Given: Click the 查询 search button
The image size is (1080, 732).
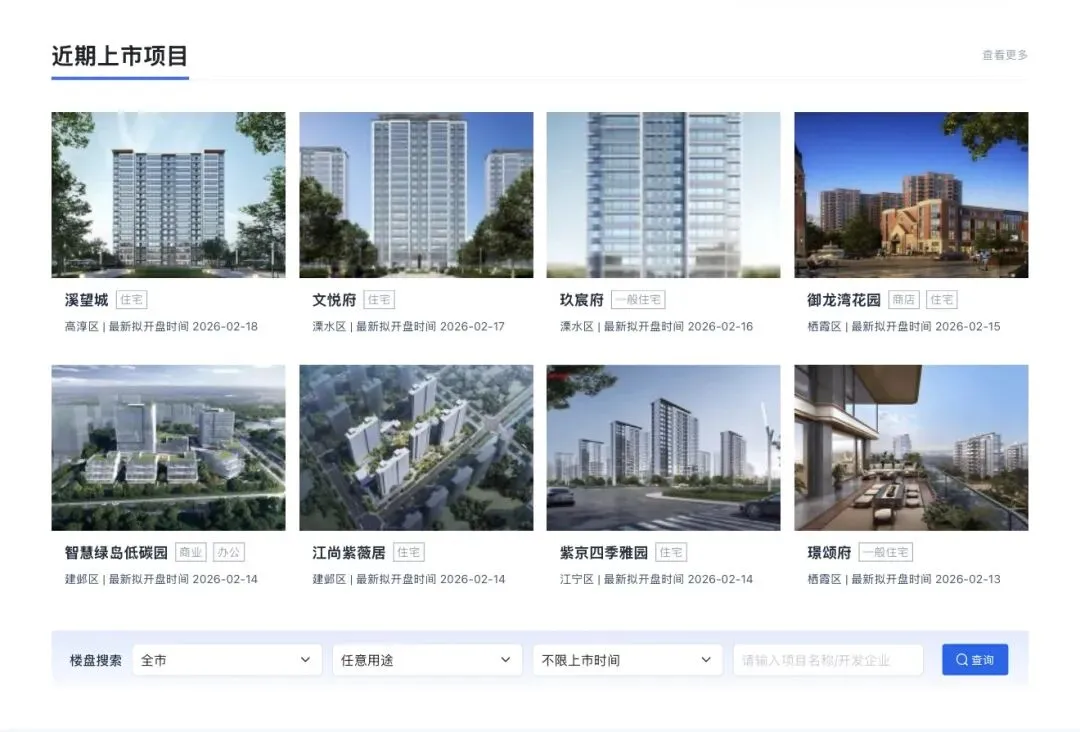Looking at the screenshot, I should click(975, 660).
